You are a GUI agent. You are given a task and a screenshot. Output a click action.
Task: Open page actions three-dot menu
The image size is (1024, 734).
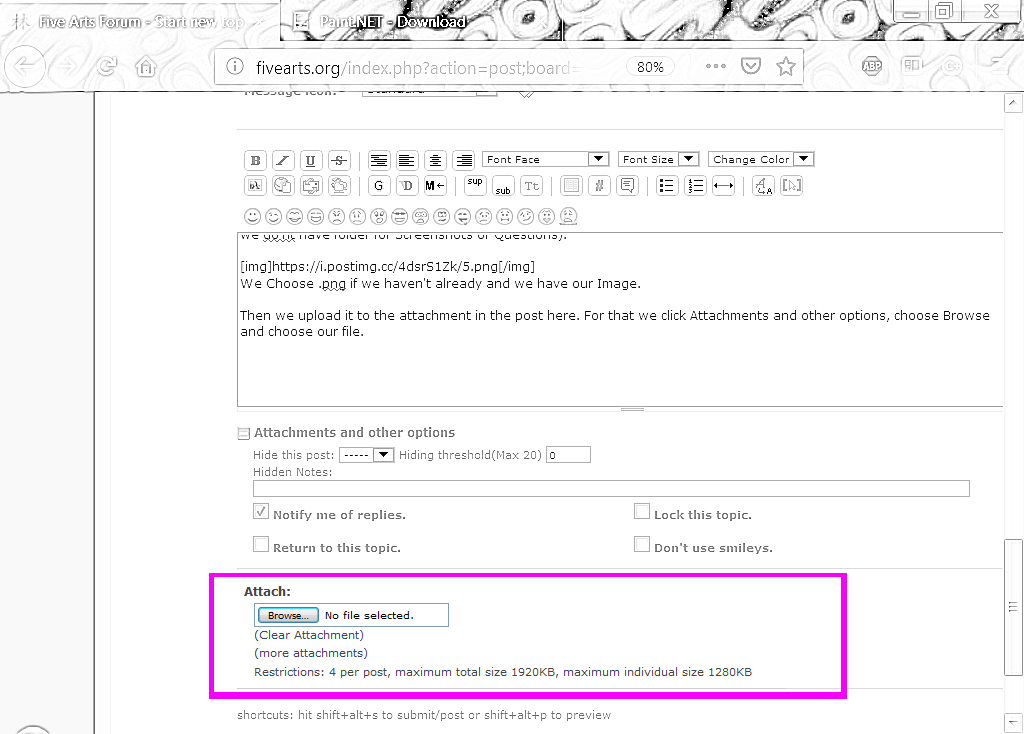[716, 66]
